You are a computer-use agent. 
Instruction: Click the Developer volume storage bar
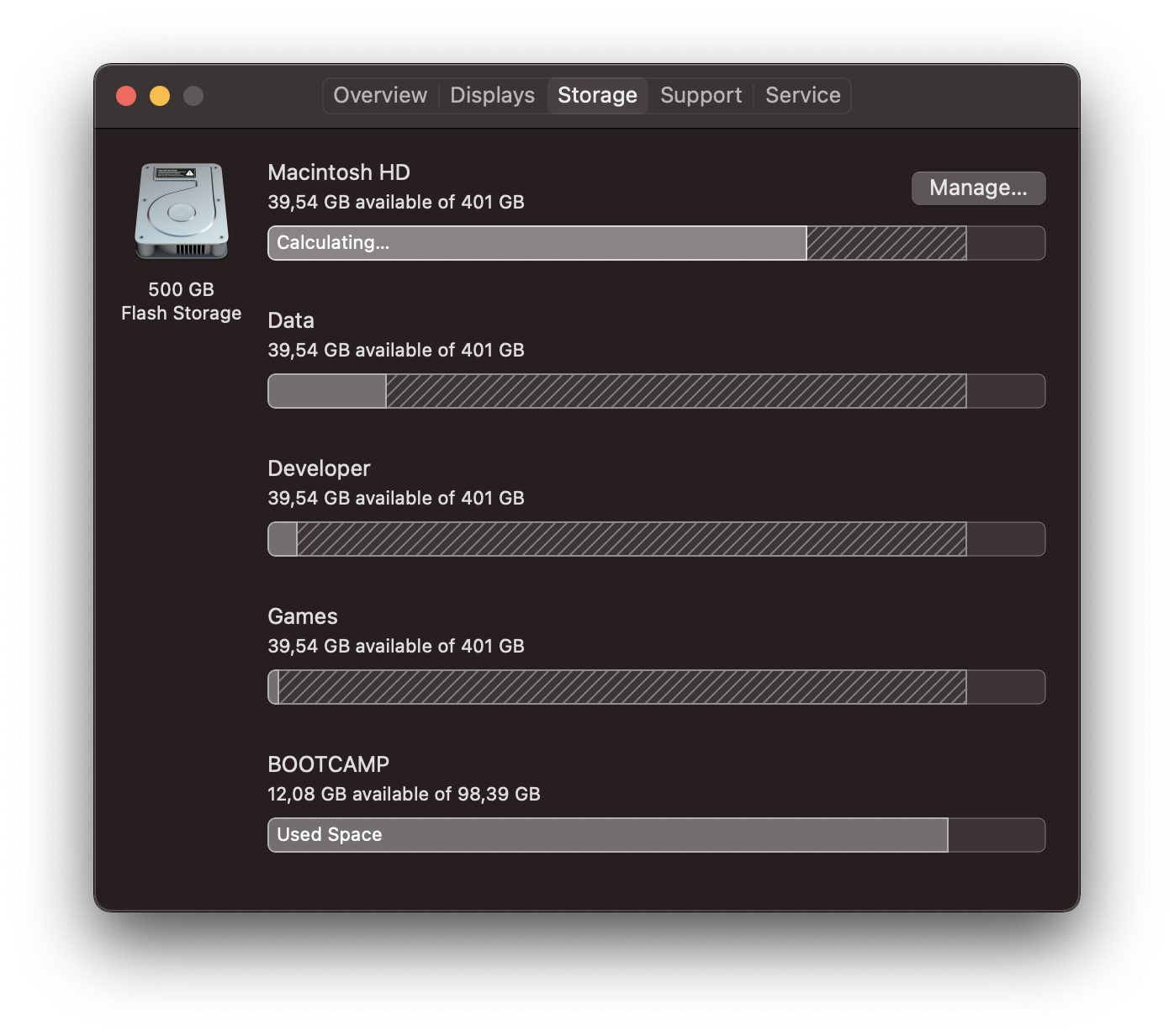click(657, 539)
